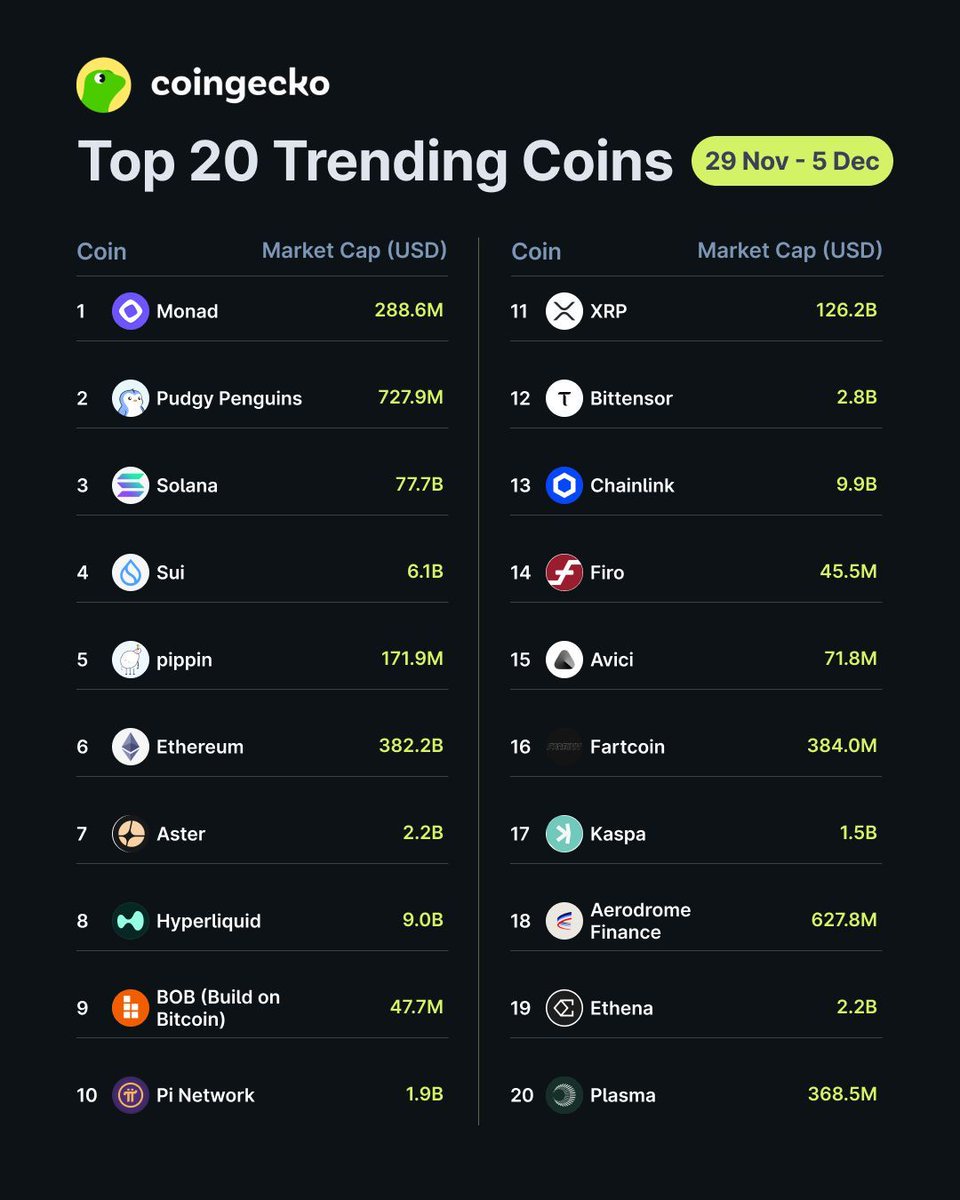The image size is (960, 1200).
Task: Click the Kaspa coin icon
Action: tap(564, 833)
